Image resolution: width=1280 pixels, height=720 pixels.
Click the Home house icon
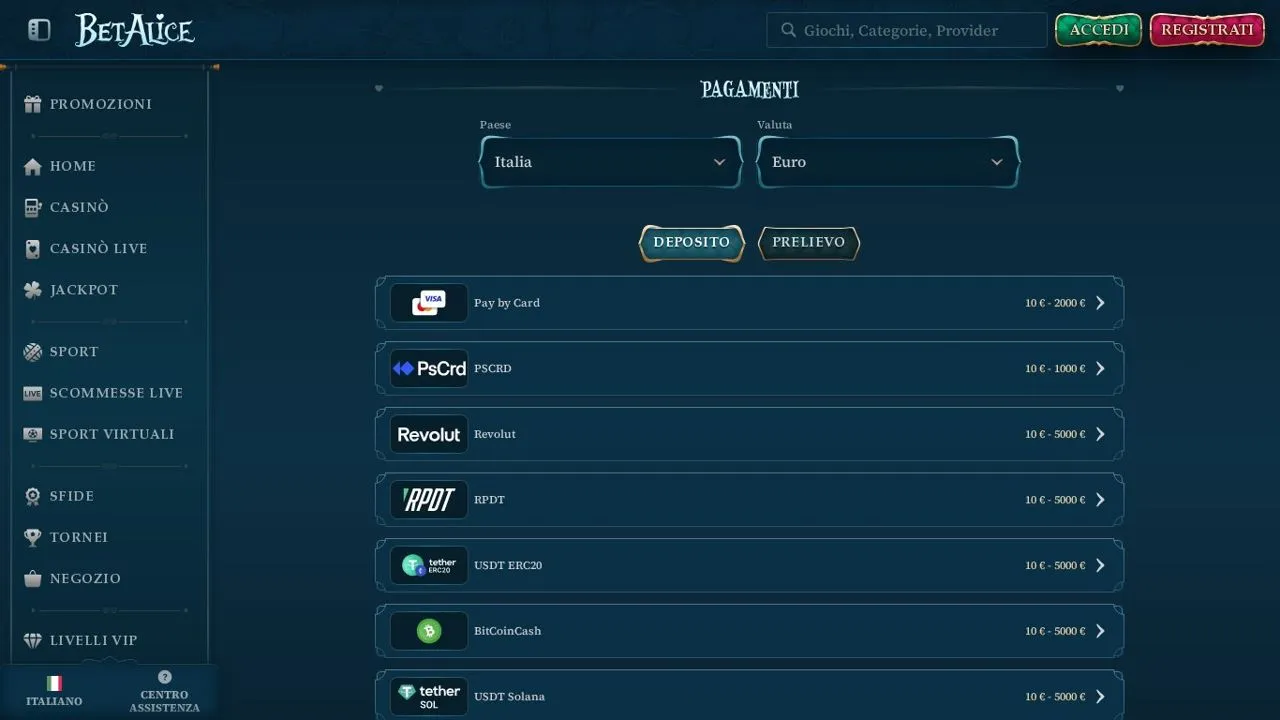[x=33, y=166]
